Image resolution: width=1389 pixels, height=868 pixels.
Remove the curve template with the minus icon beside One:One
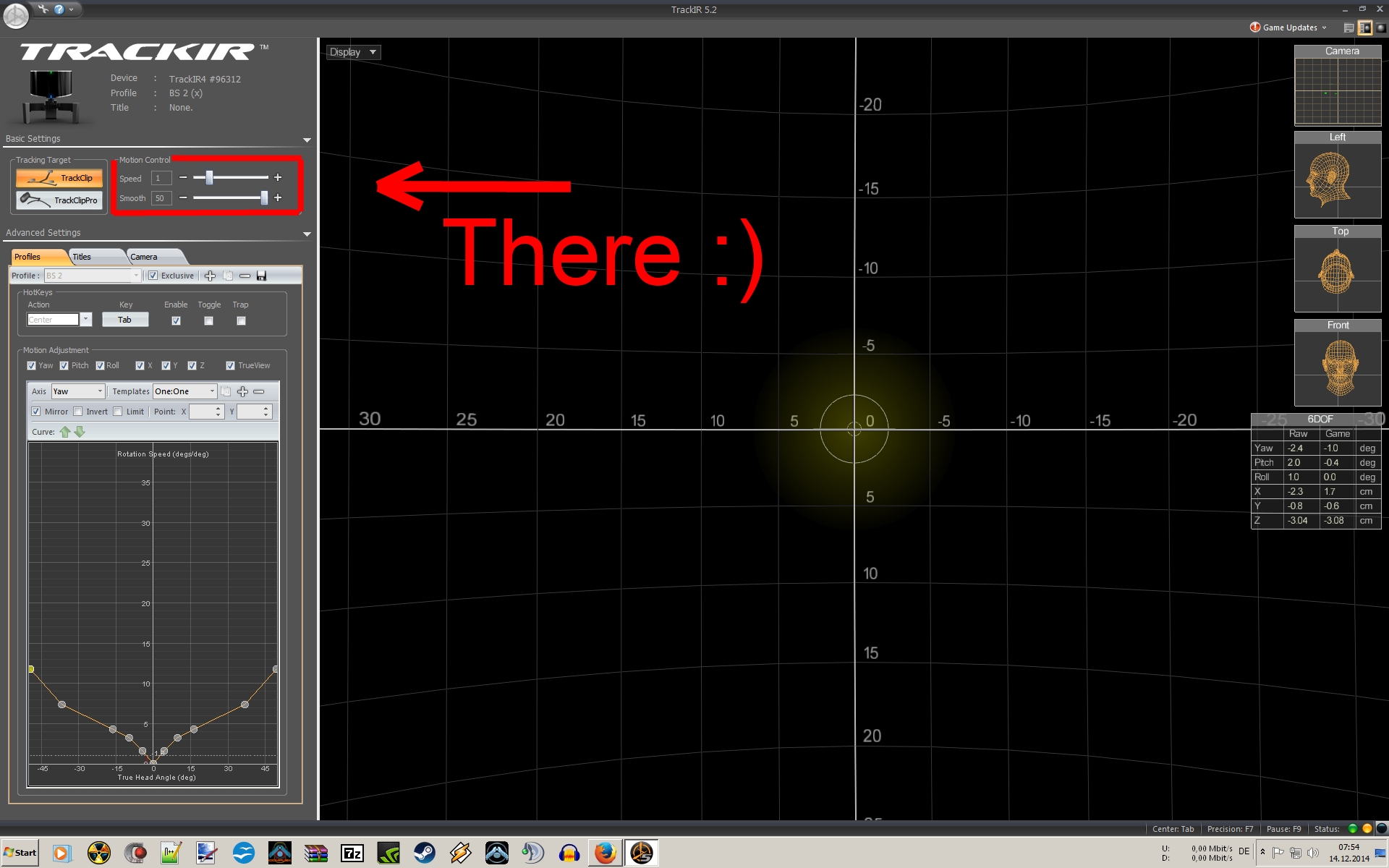coord(259,391)
